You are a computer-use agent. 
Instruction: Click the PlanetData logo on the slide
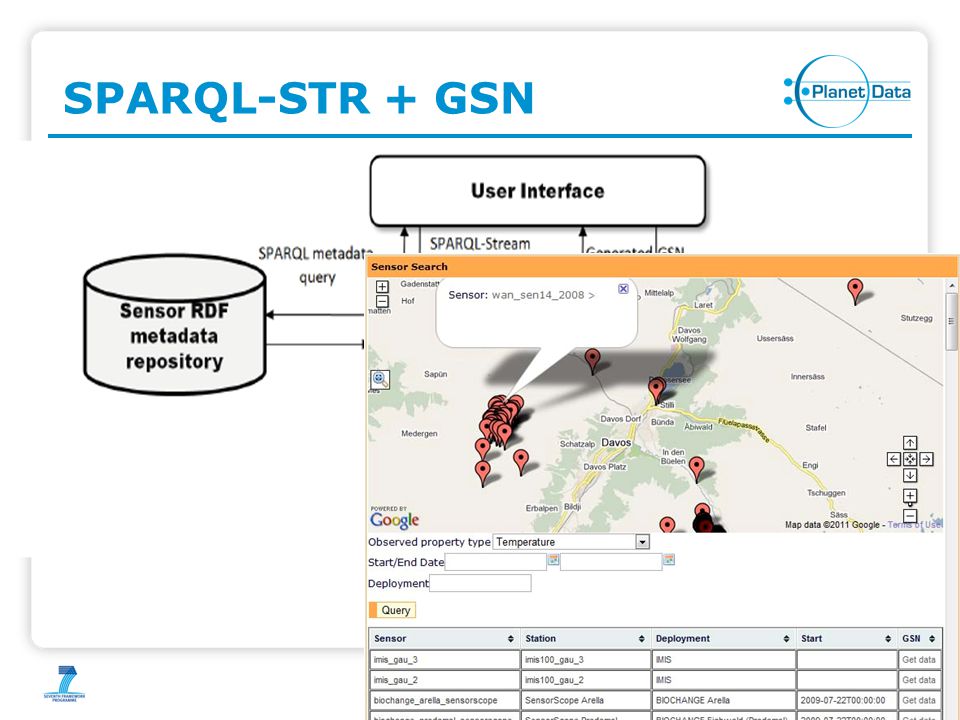pyautogui.click(x=847, y=92)
